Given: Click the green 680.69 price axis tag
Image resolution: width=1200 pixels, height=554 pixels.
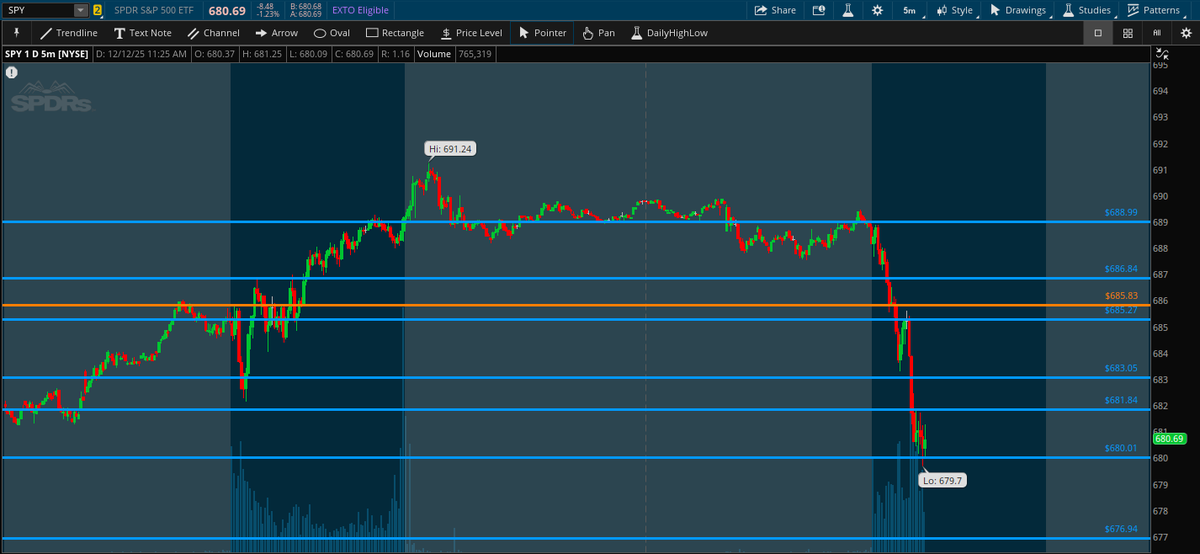Looking at the screenshot, I should 1169,438.
